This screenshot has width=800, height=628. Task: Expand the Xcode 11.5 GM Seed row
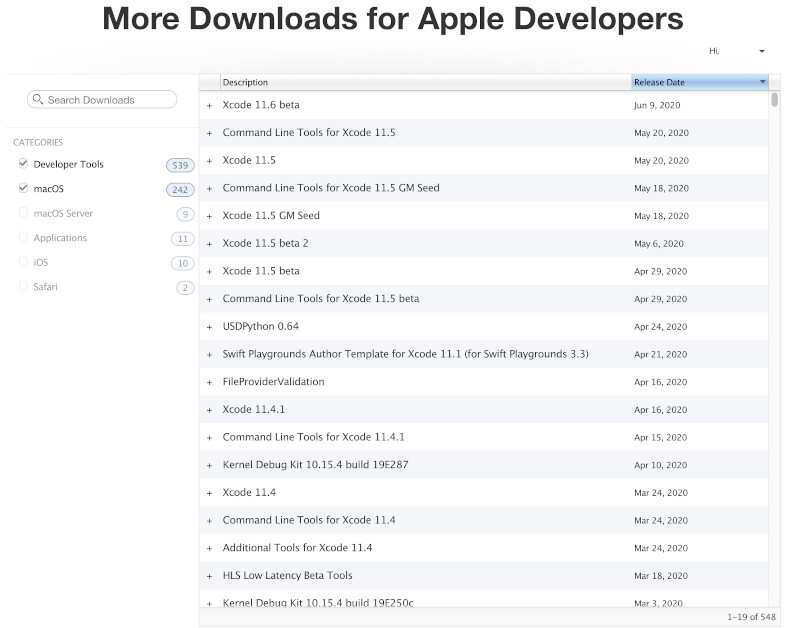[209, 216]
